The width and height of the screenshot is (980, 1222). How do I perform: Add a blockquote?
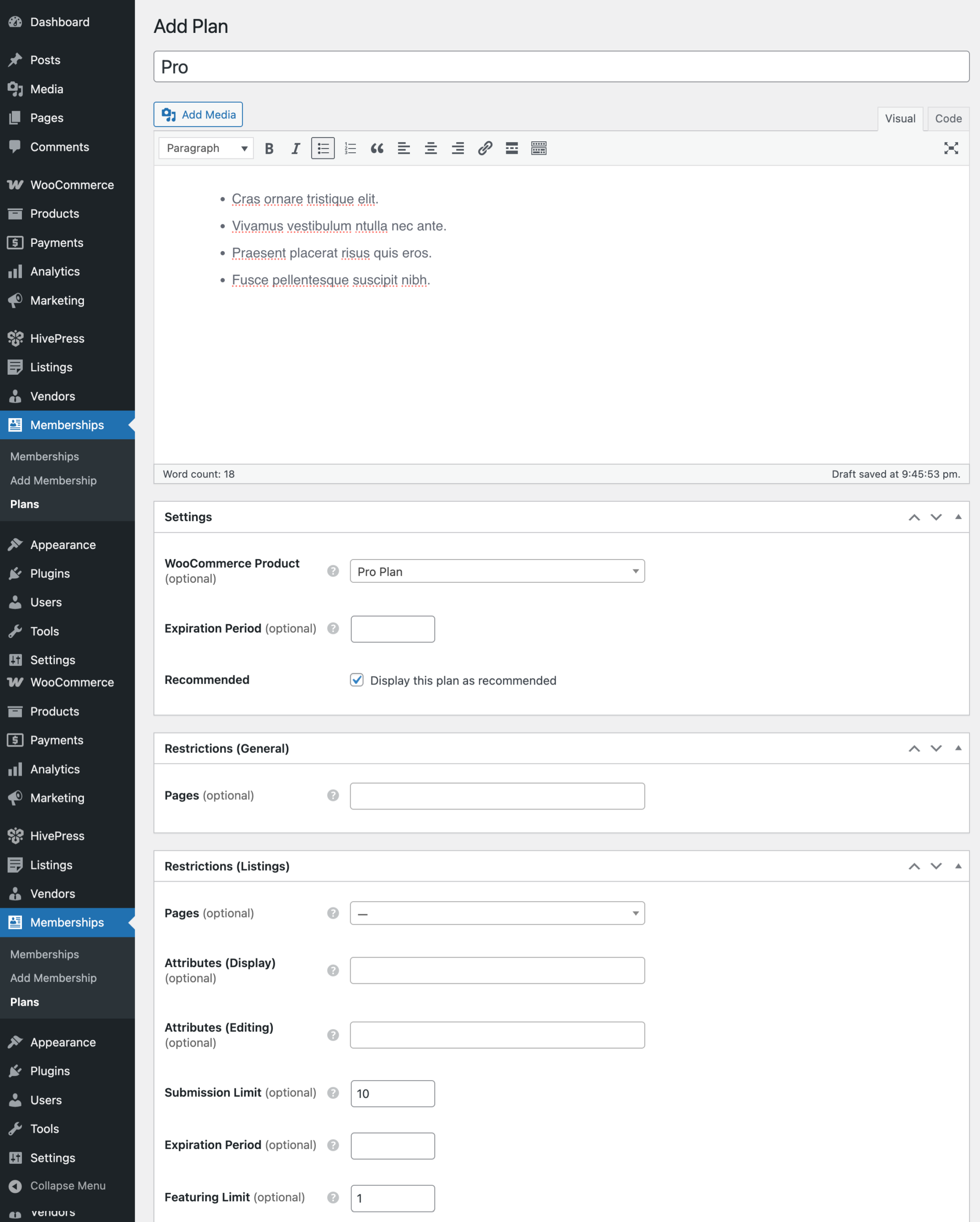coord(377,148)
